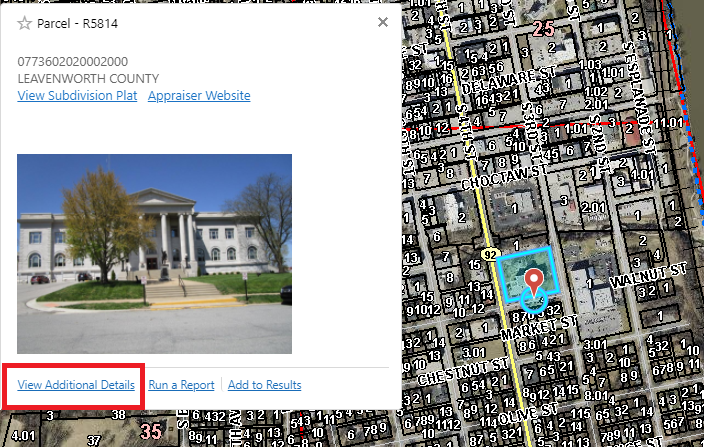
Task: Click the pink section number 25
Action: [x=544, y=29]
